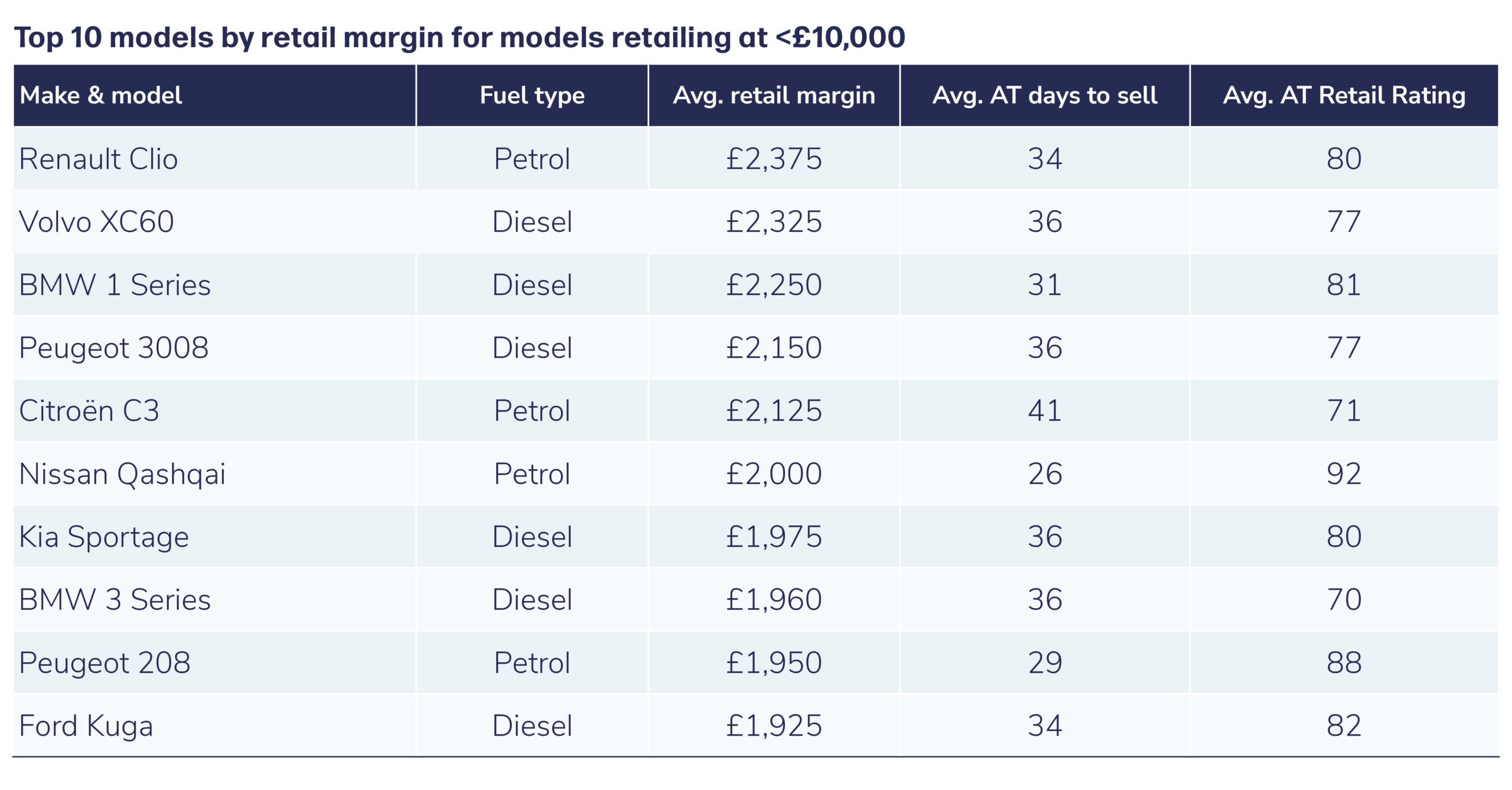Image resolution: width=1512 pixels, height=790 pixels.
Task: Click the Retail Rating value 92
Action: (1344, 474)
